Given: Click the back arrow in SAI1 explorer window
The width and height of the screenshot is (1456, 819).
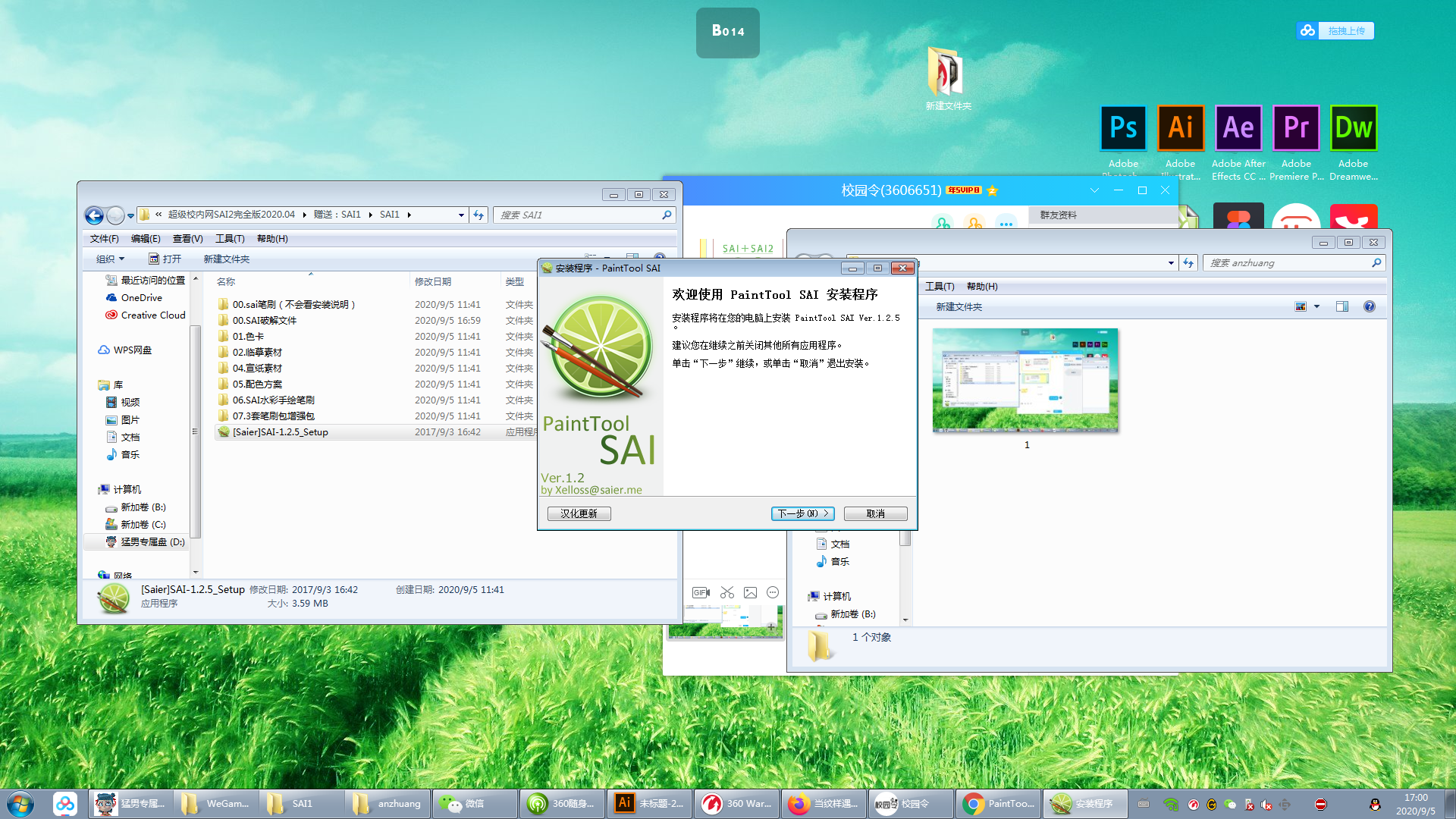Looking at the screenshot, I should [94, 215].
